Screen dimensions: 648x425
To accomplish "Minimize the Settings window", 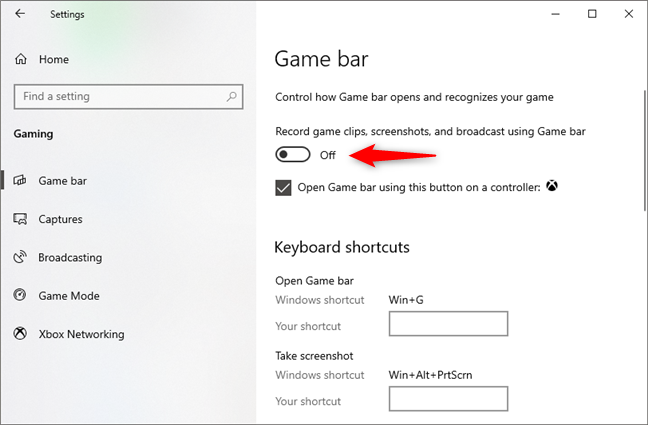I will (x=555, y=14).
